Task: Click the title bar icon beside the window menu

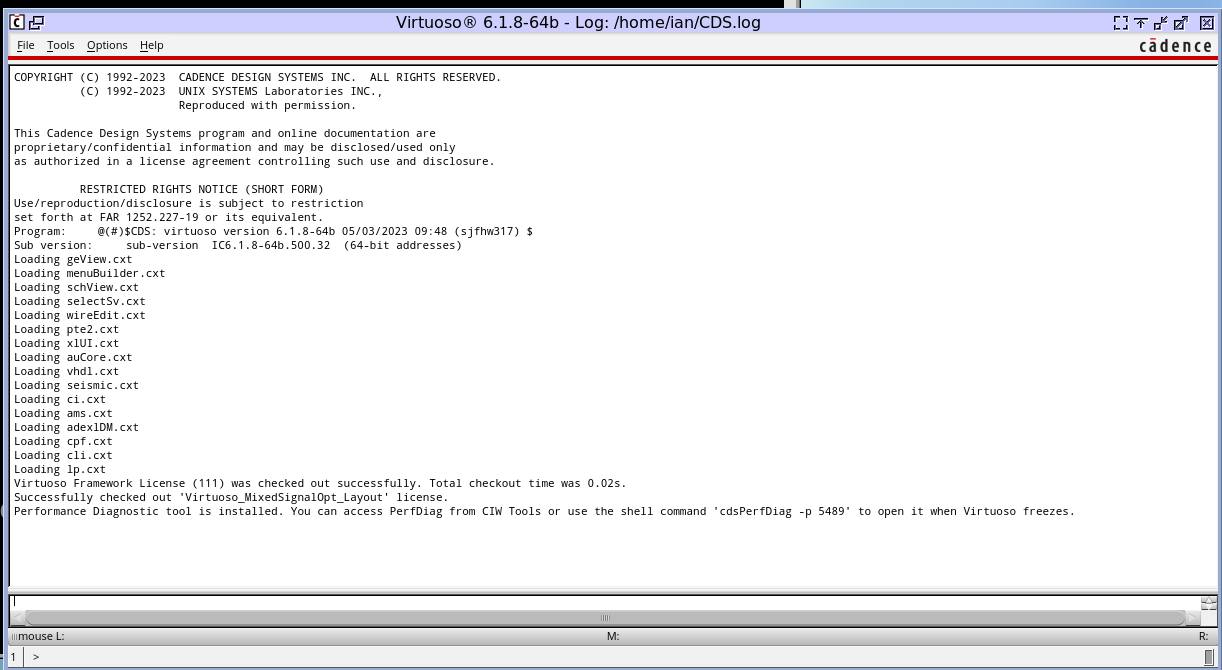Action: [x=35, y=22]
